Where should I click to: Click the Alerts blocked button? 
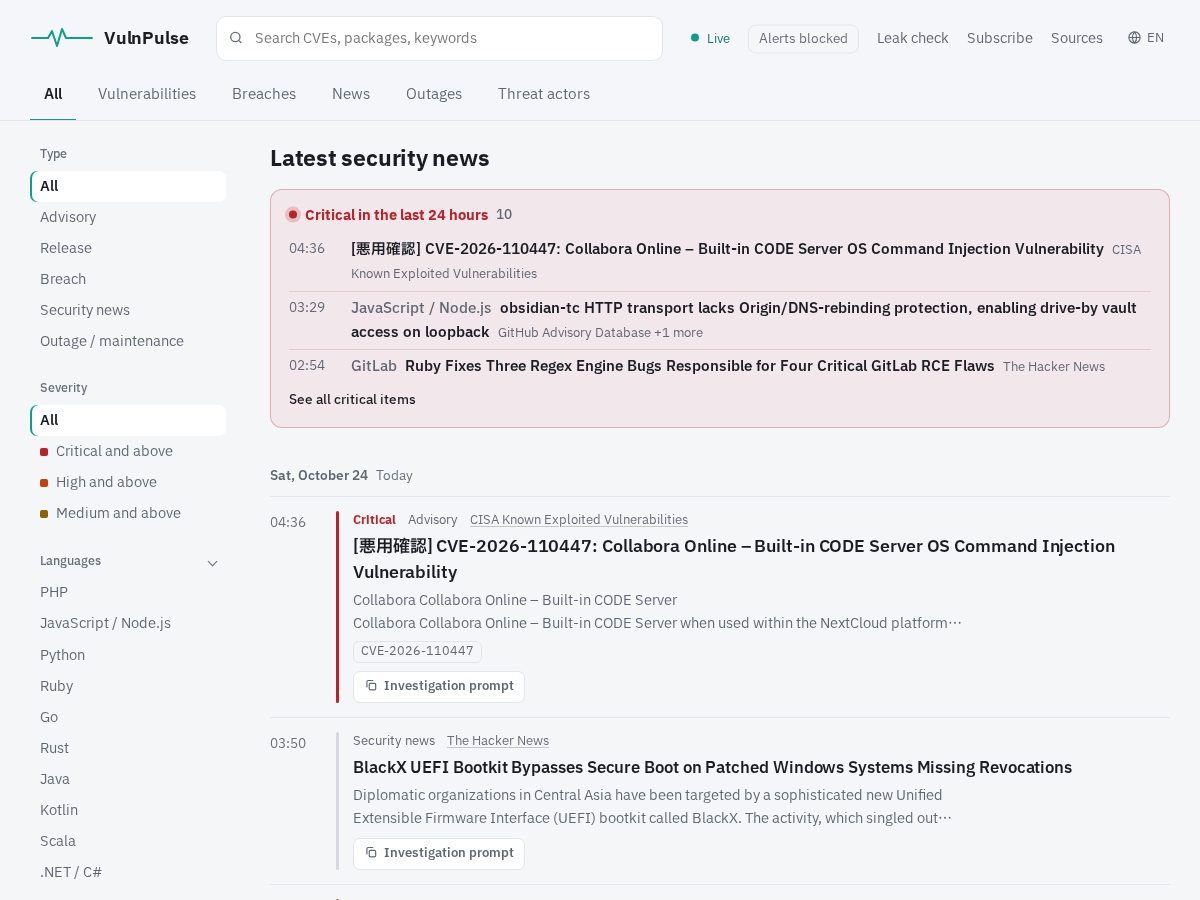point(803,39)
